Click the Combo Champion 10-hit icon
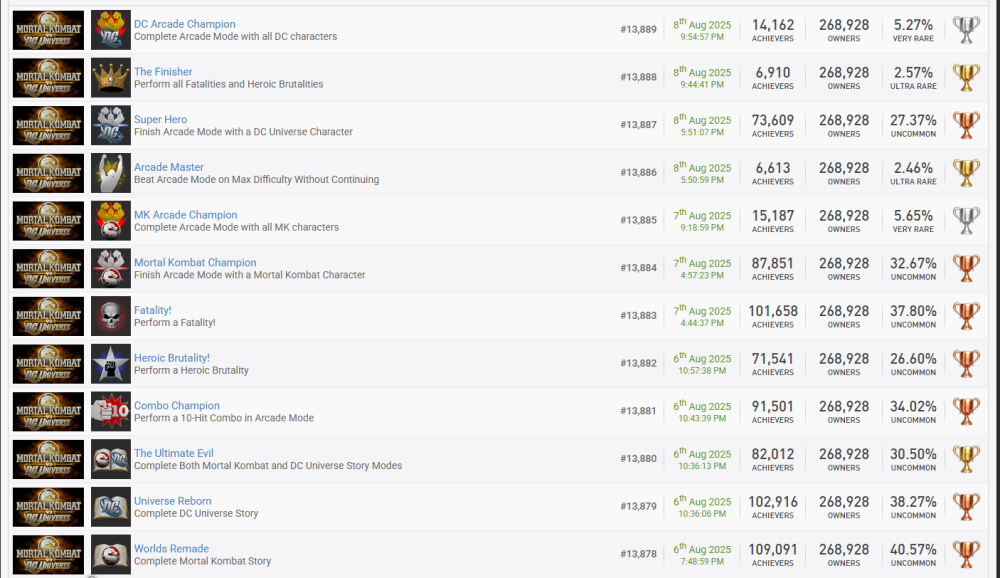The height and width of the screenshot is (578, 1000). [110, 411]
